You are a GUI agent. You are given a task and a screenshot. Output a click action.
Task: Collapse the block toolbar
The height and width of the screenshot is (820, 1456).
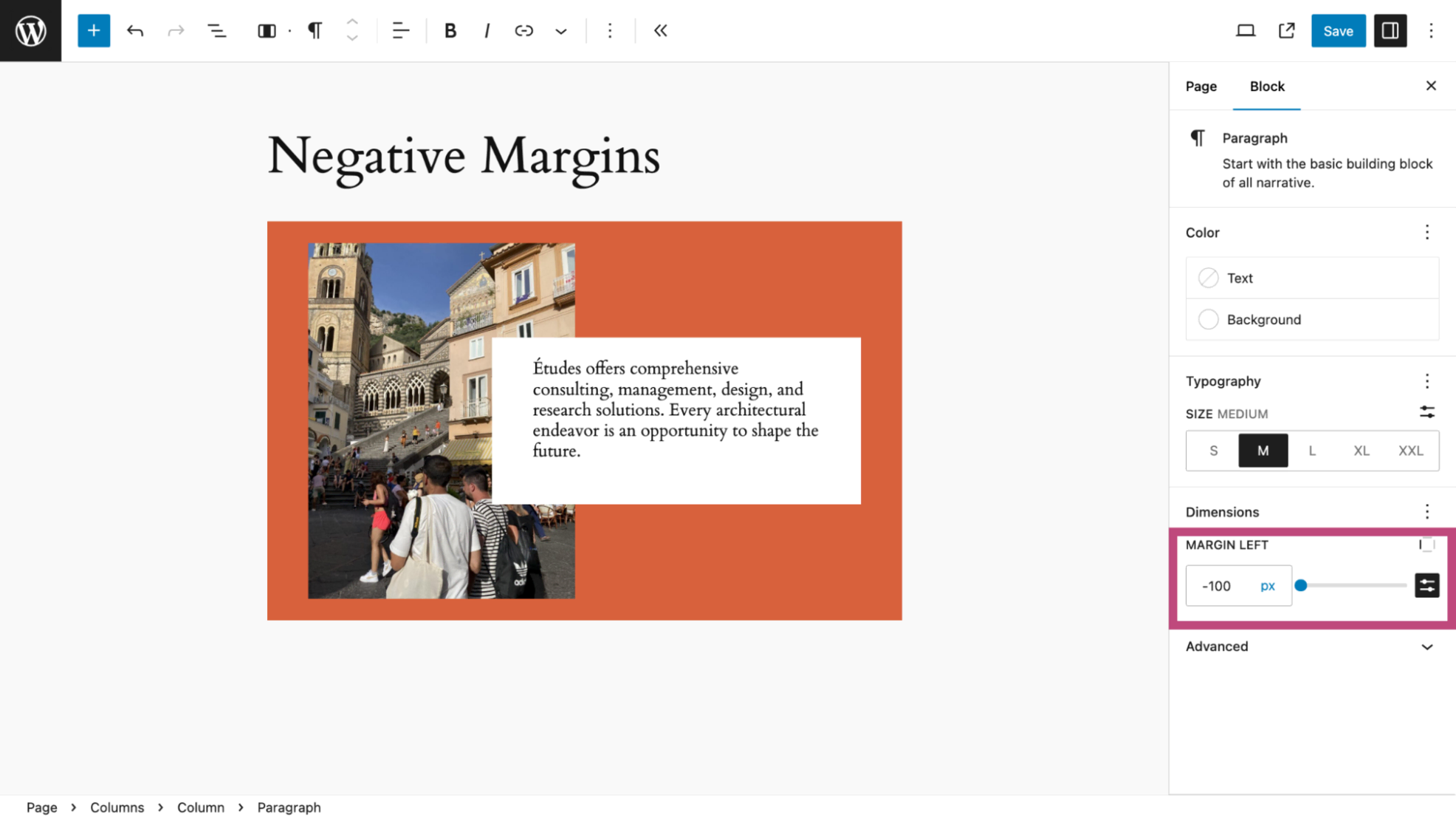660,30
